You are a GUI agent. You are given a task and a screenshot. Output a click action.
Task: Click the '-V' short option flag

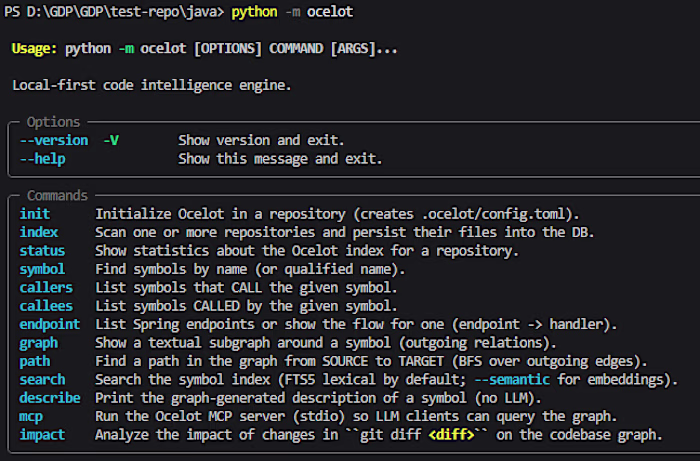111,140
